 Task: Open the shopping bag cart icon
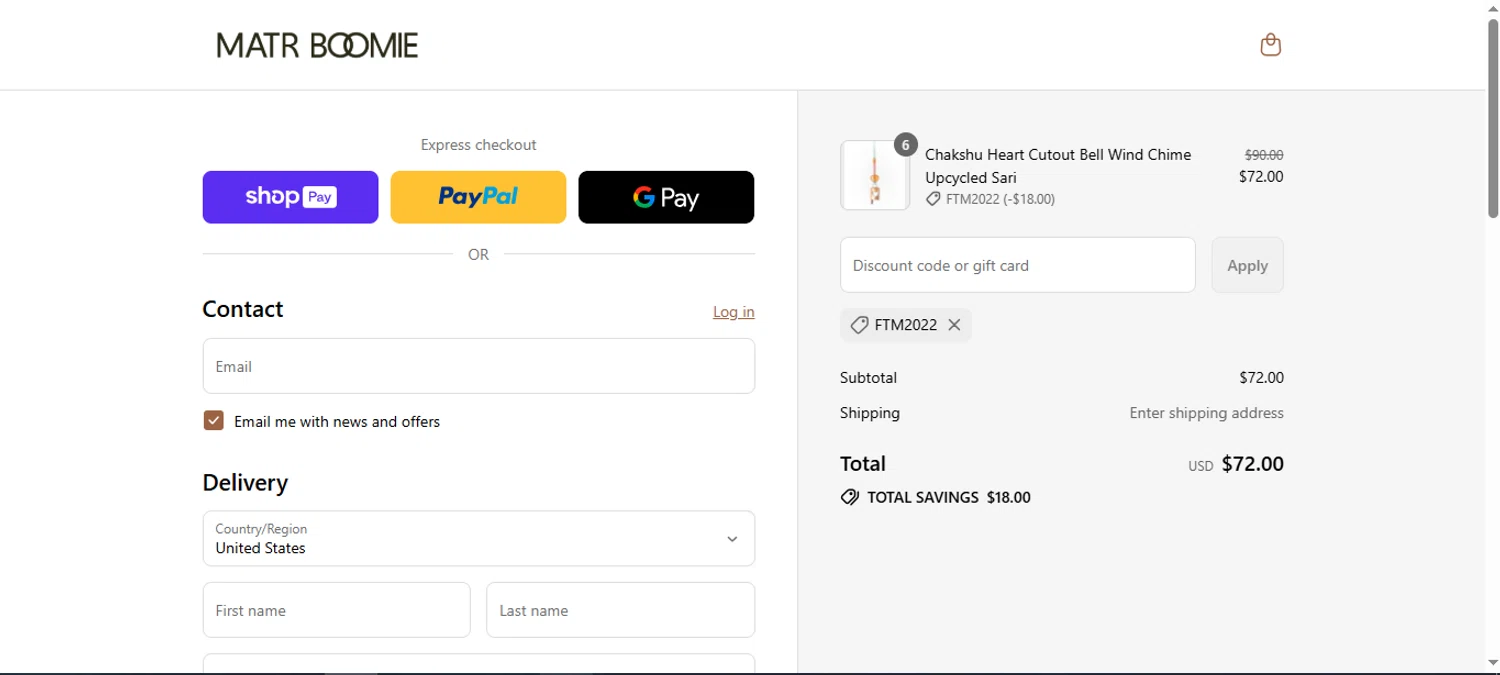pos(1270,45)
